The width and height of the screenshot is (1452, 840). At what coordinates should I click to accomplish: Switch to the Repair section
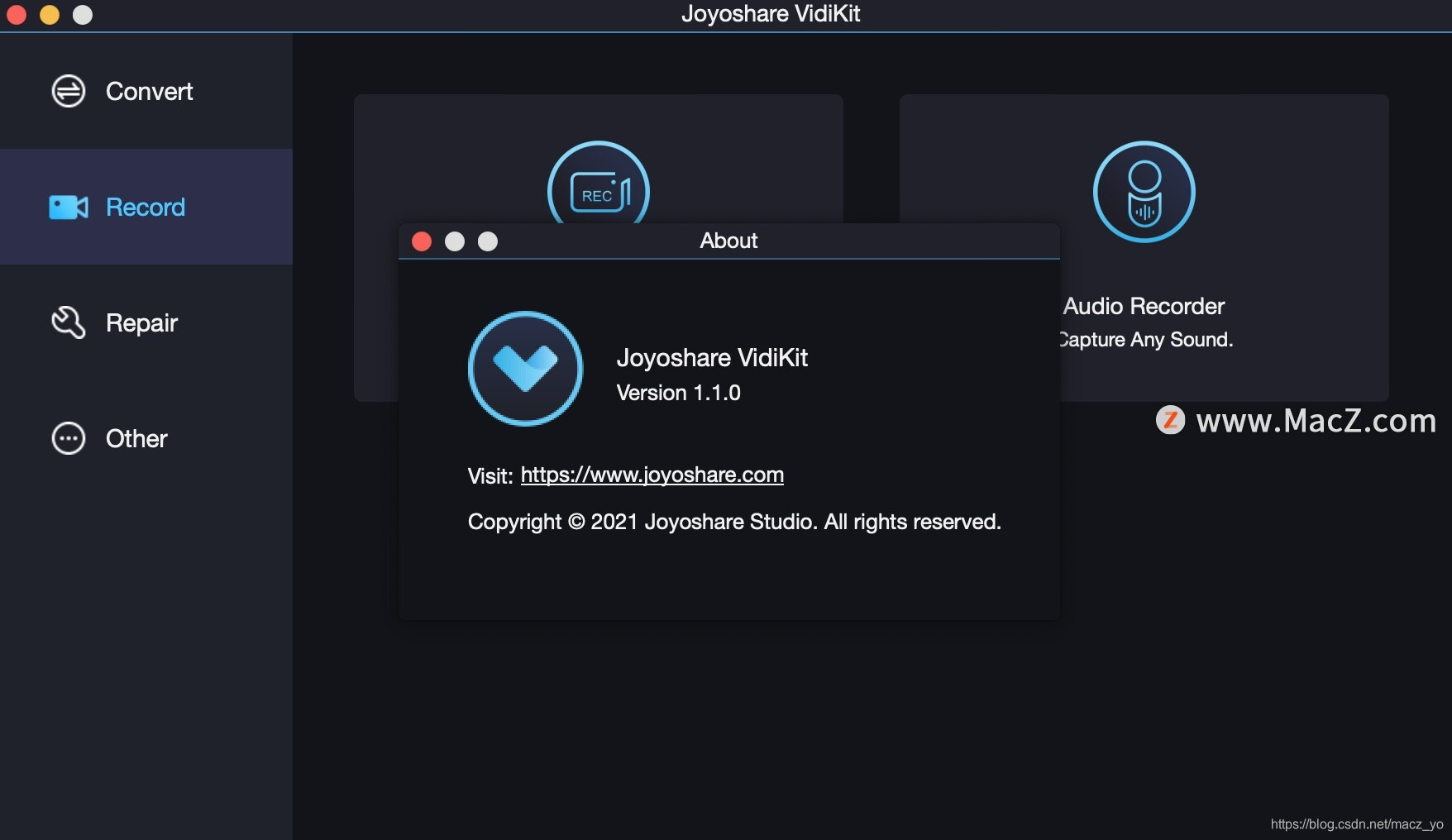[146, 322]
